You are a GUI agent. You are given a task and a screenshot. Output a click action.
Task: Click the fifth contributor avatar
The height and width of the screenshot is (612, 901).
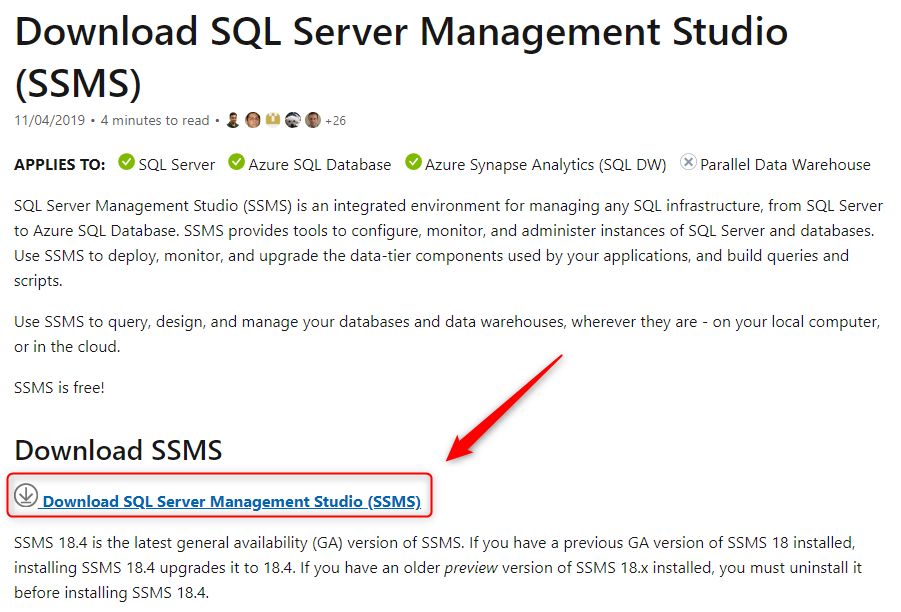coord(312,120)
